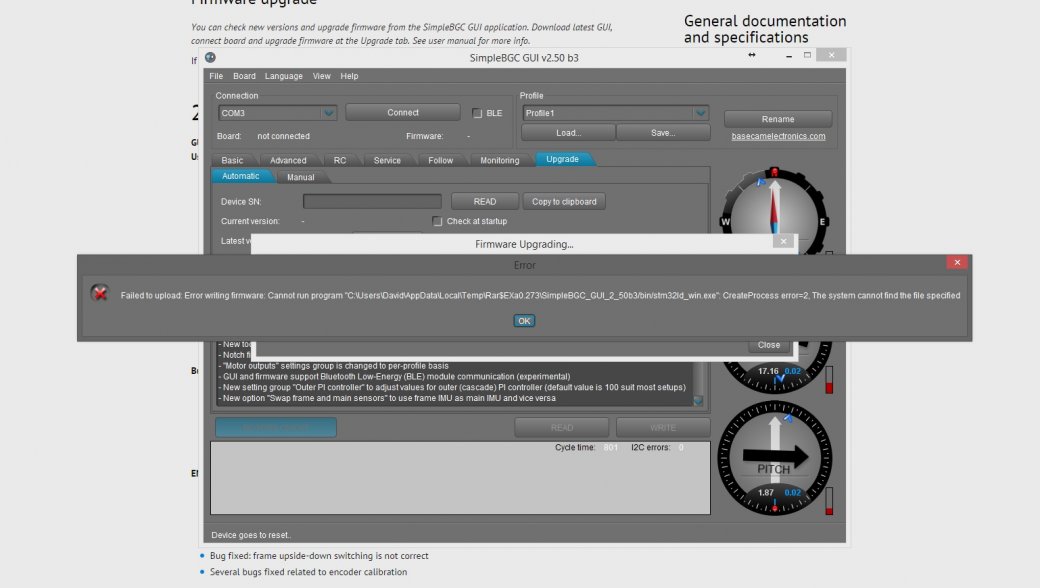The width and height of the screenshot is (1040, 588).
Task: Switch to the RC tab
Action: pyautogui.click(x=340, y=160)
